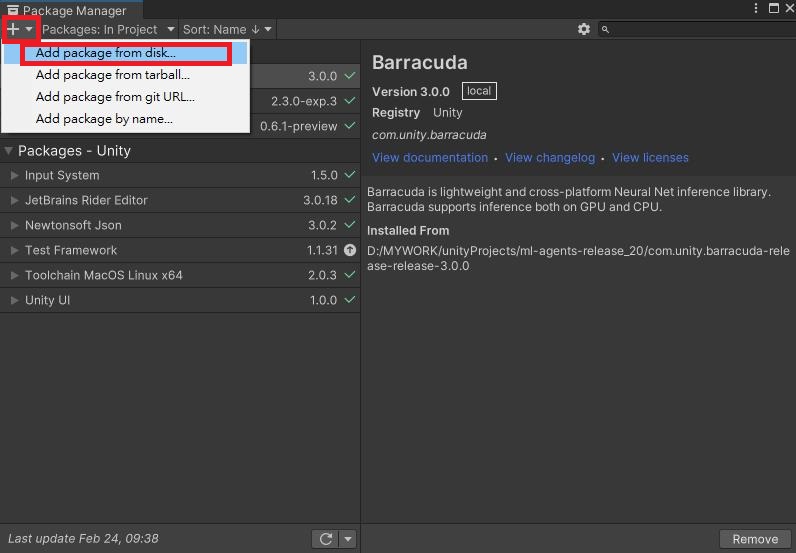Select the Test Framework package
Screen dimensions: 796x553
[x=180, y=250]
